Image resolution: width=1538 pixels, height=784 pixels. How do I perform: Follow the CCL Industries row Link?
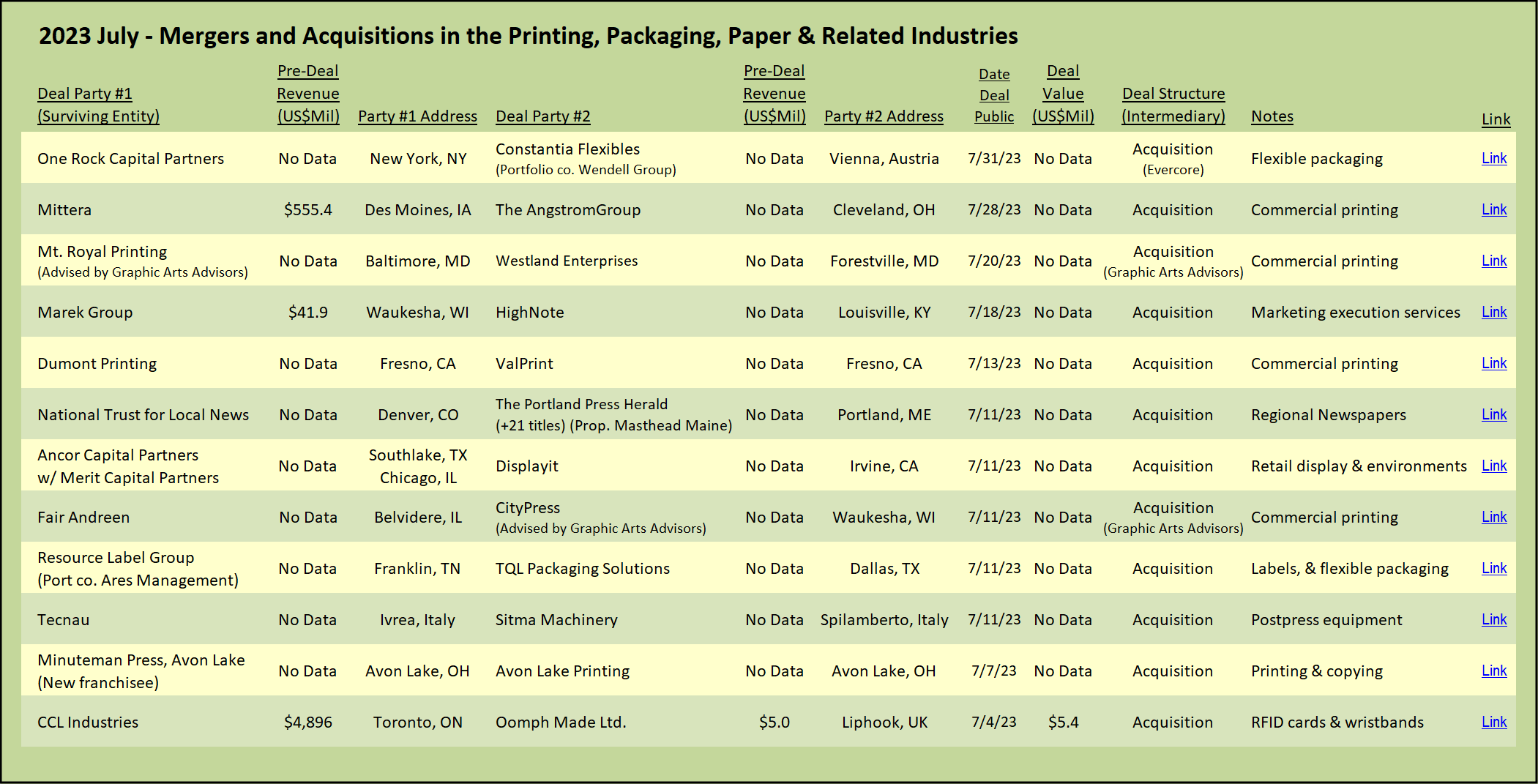click(1493, 722)
